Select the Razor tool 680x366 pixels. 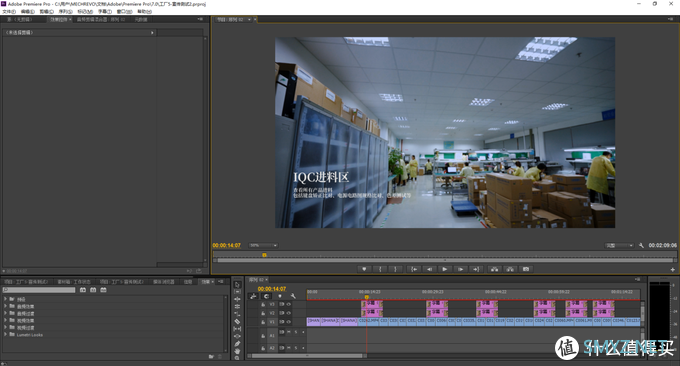237,321
